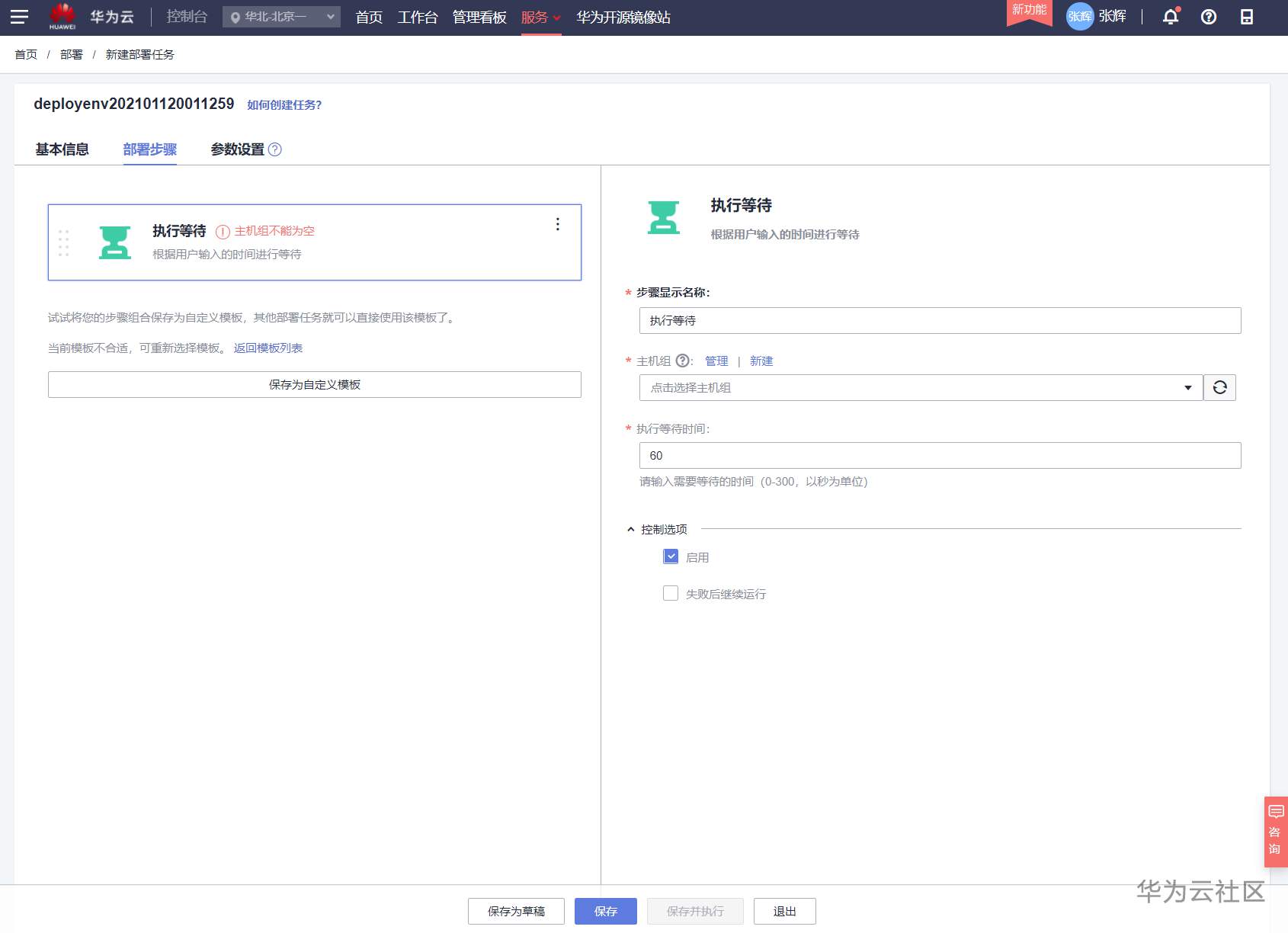Switch to the 基本信息 tab
The width and height of the screenshot is (1288, 933).
coord(62,149)
